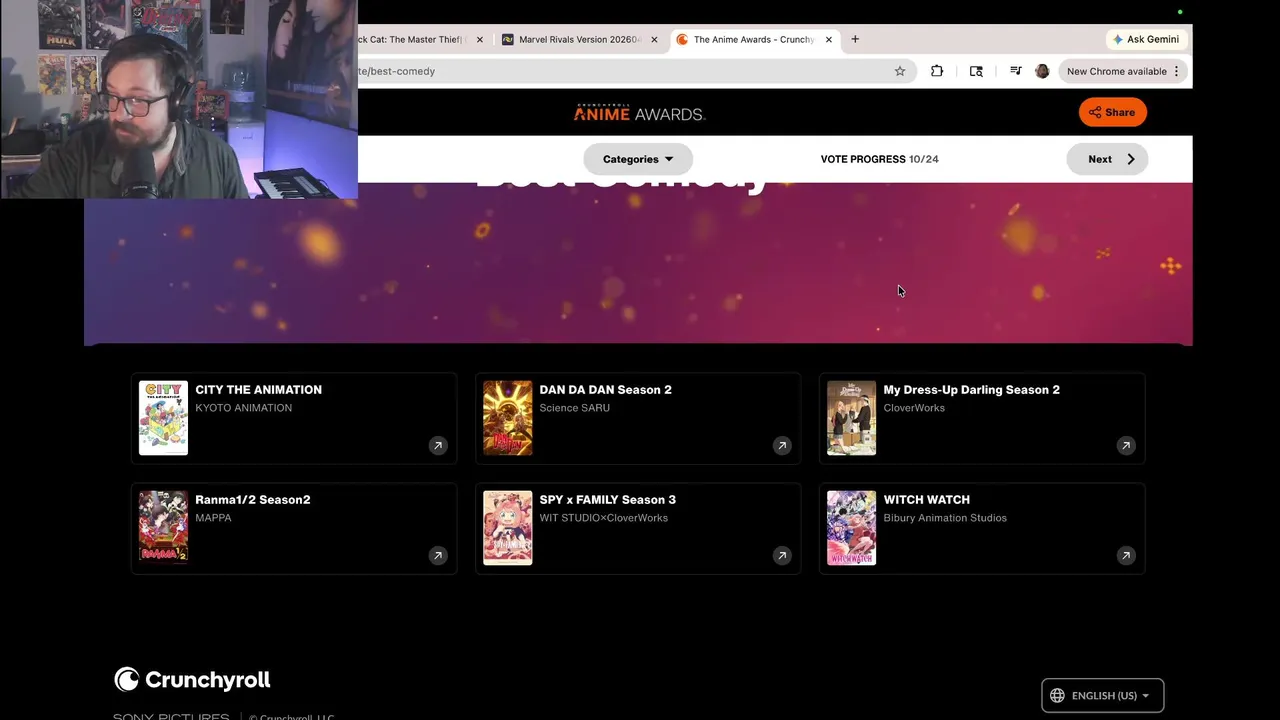
Task: Open WITCH WATCH arrow icon
Action: pos(1126,556)
